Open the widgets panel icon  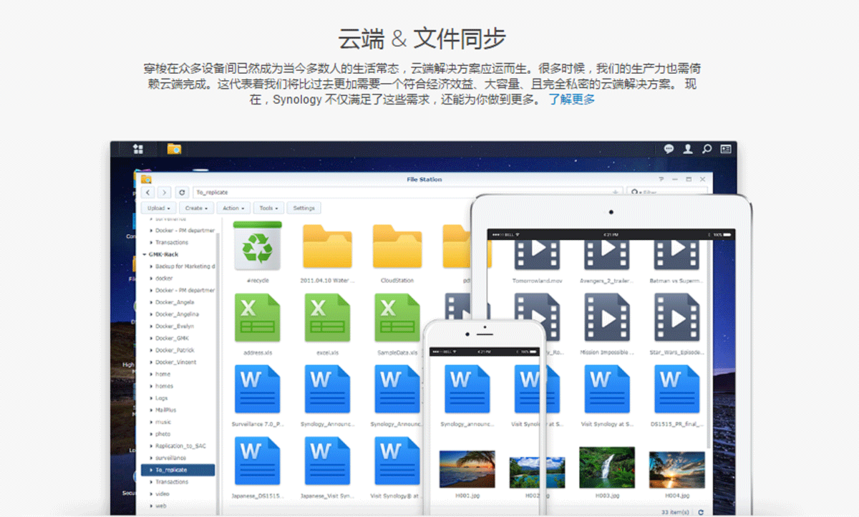coord(726,149)
